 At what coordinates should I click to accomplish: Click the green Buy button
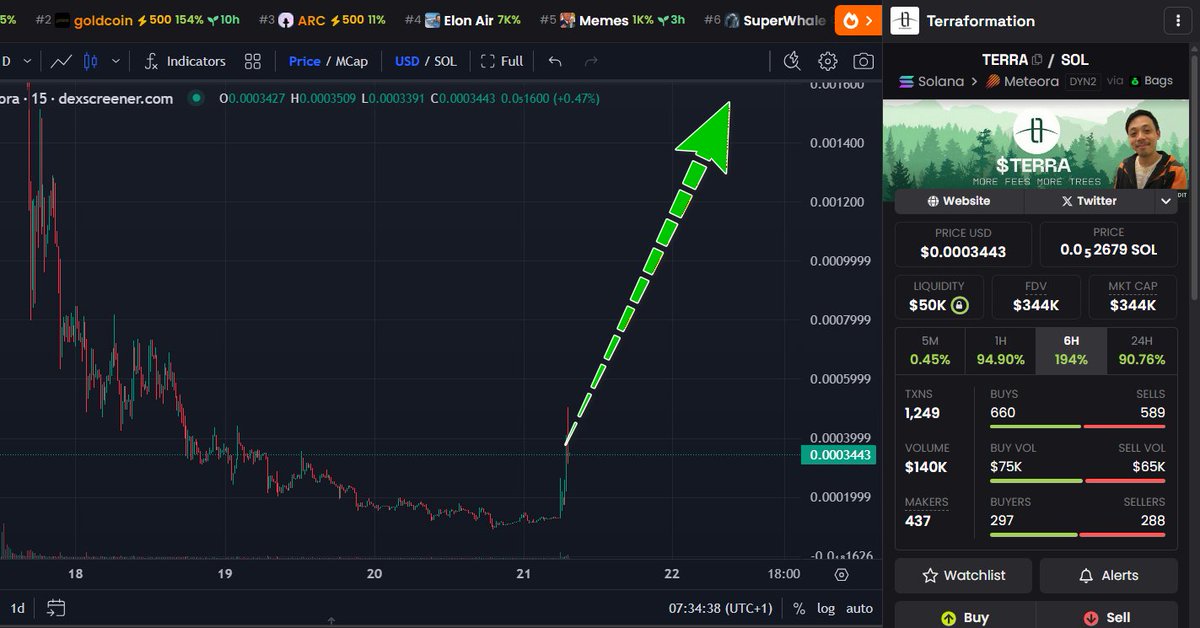[964, 617]
